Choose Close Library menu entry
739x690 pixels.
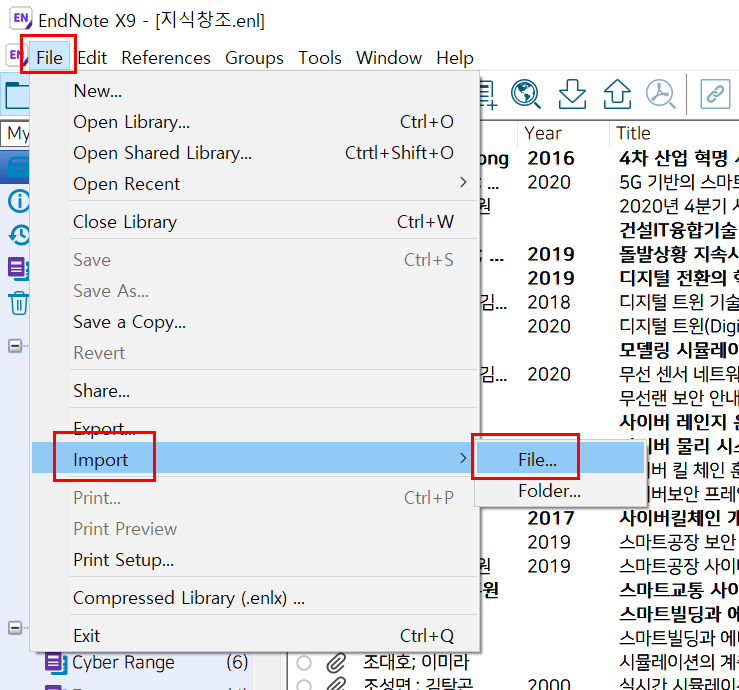(255, 222)
